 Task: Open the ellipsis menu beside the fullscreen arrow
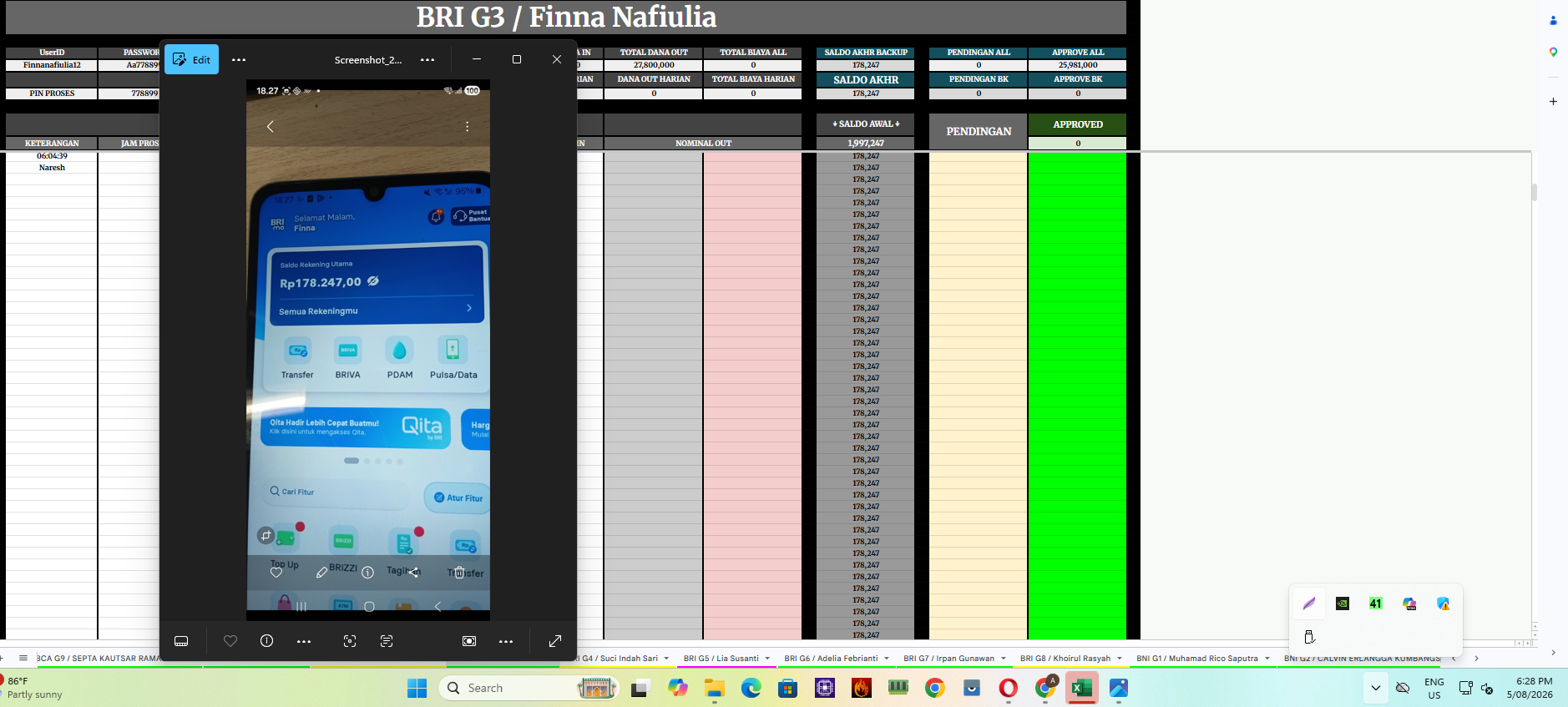pos(506,641)
